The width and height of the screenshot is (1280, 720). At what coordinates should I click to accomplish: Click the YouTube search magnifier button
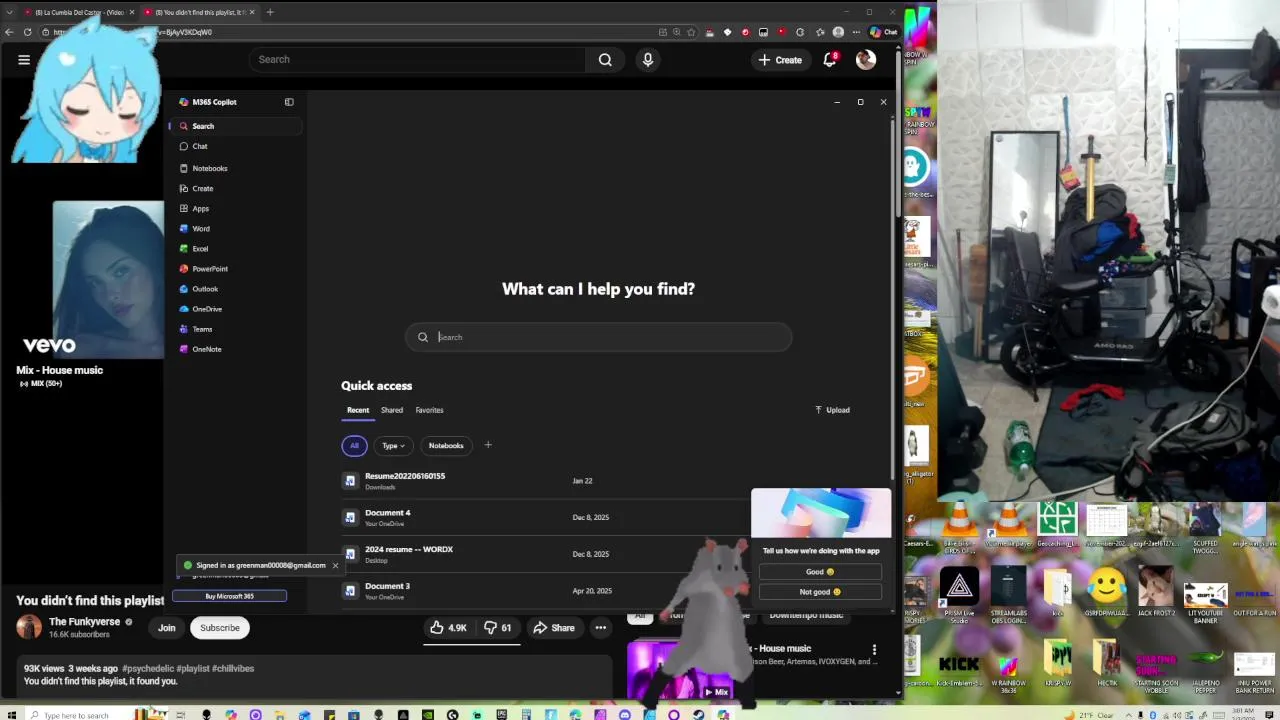(605, 60)
